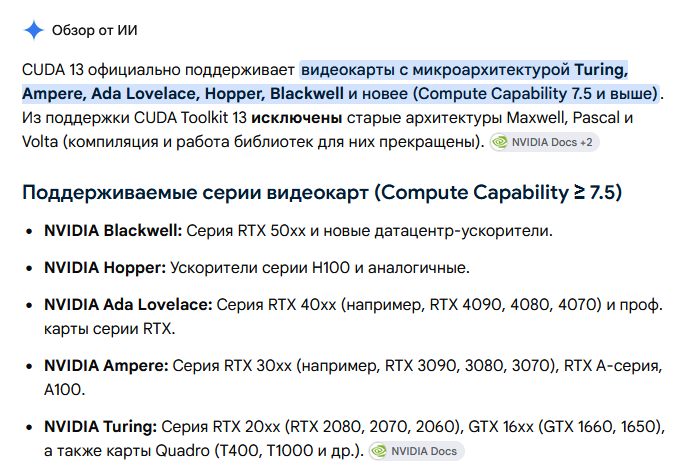Click "GTX 1660" in the Turing item
Viewport: 697px width, 469px height.
[x=578, y=426]
